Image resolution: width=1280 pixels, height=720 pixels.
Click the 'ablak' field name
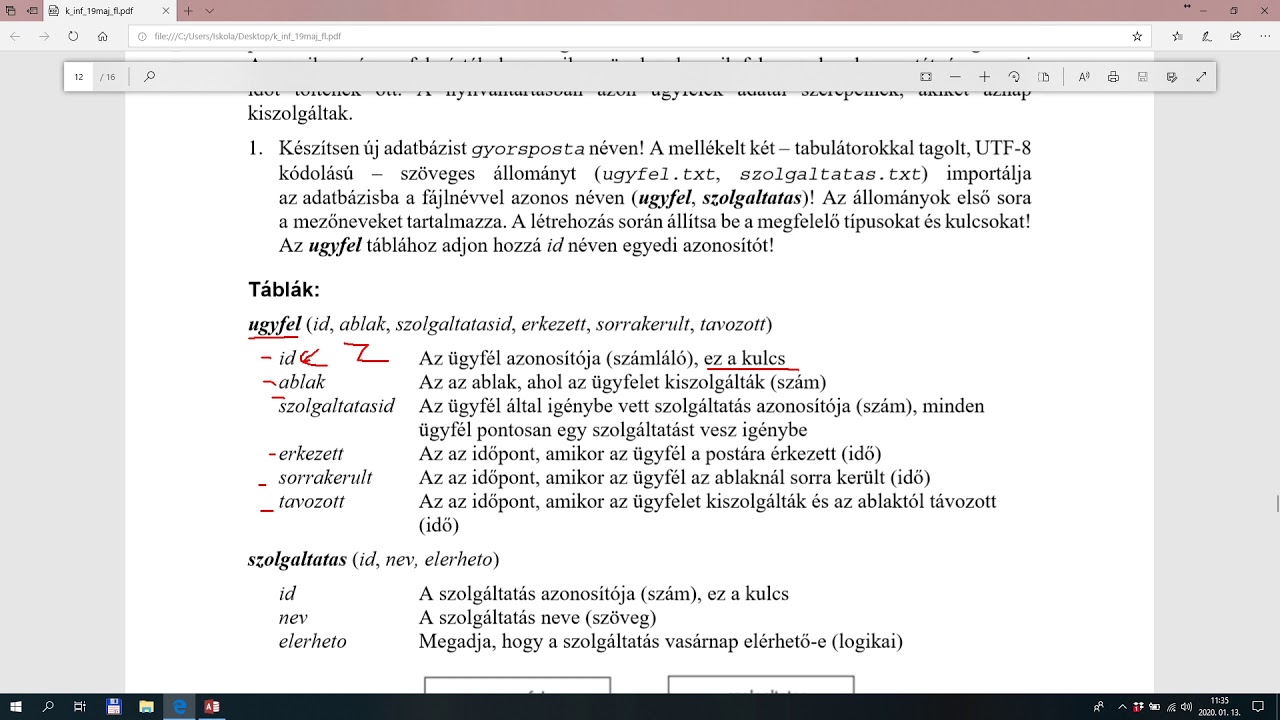[x=302, y=382]
